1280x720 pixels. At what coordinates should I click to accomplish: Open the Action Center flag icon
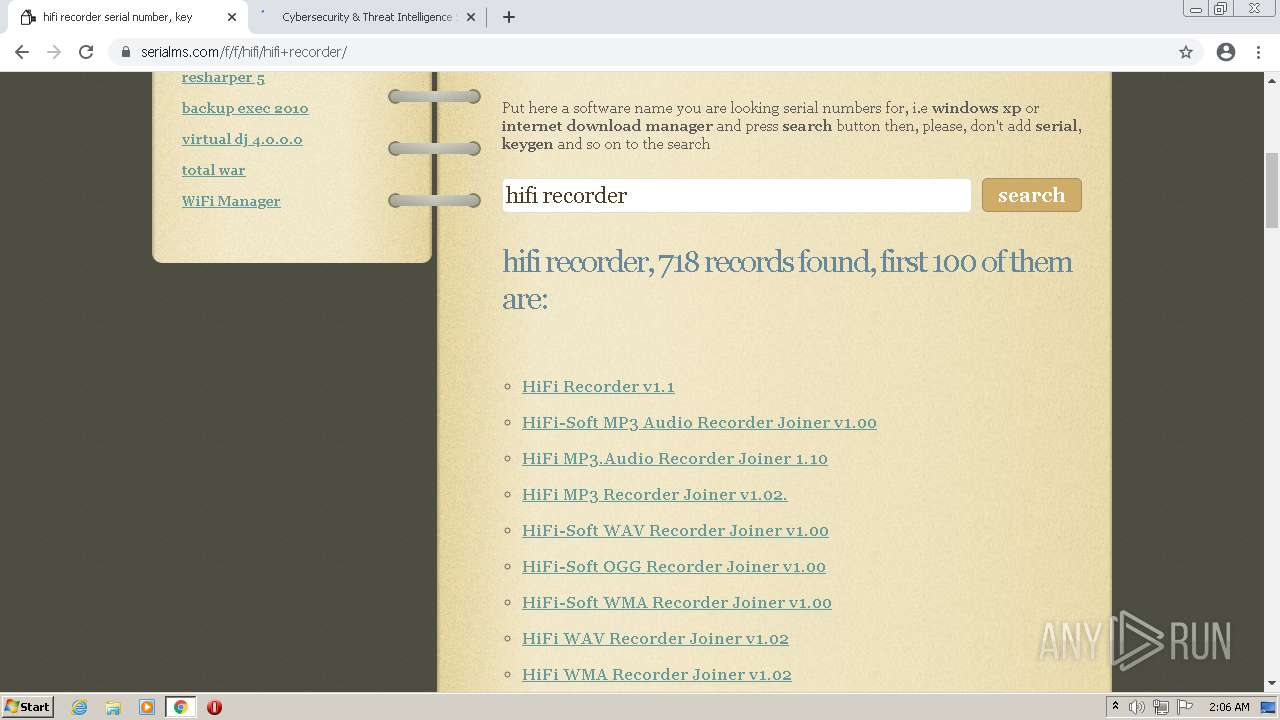tap(1185, 707)
